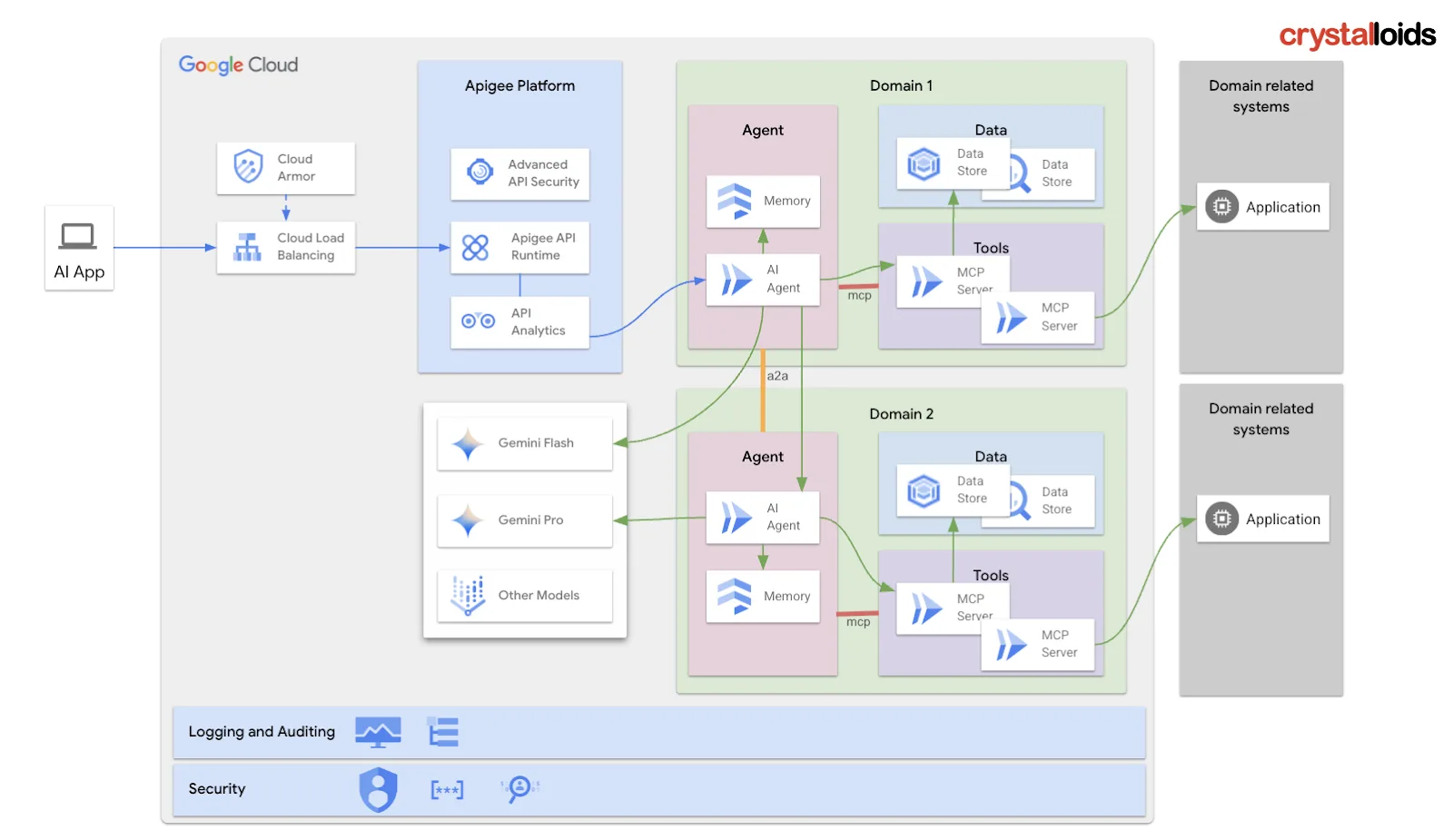1453x840 pixels.
Task: Click the Domain 2 "Tools" heading
Action: (991, 576)
